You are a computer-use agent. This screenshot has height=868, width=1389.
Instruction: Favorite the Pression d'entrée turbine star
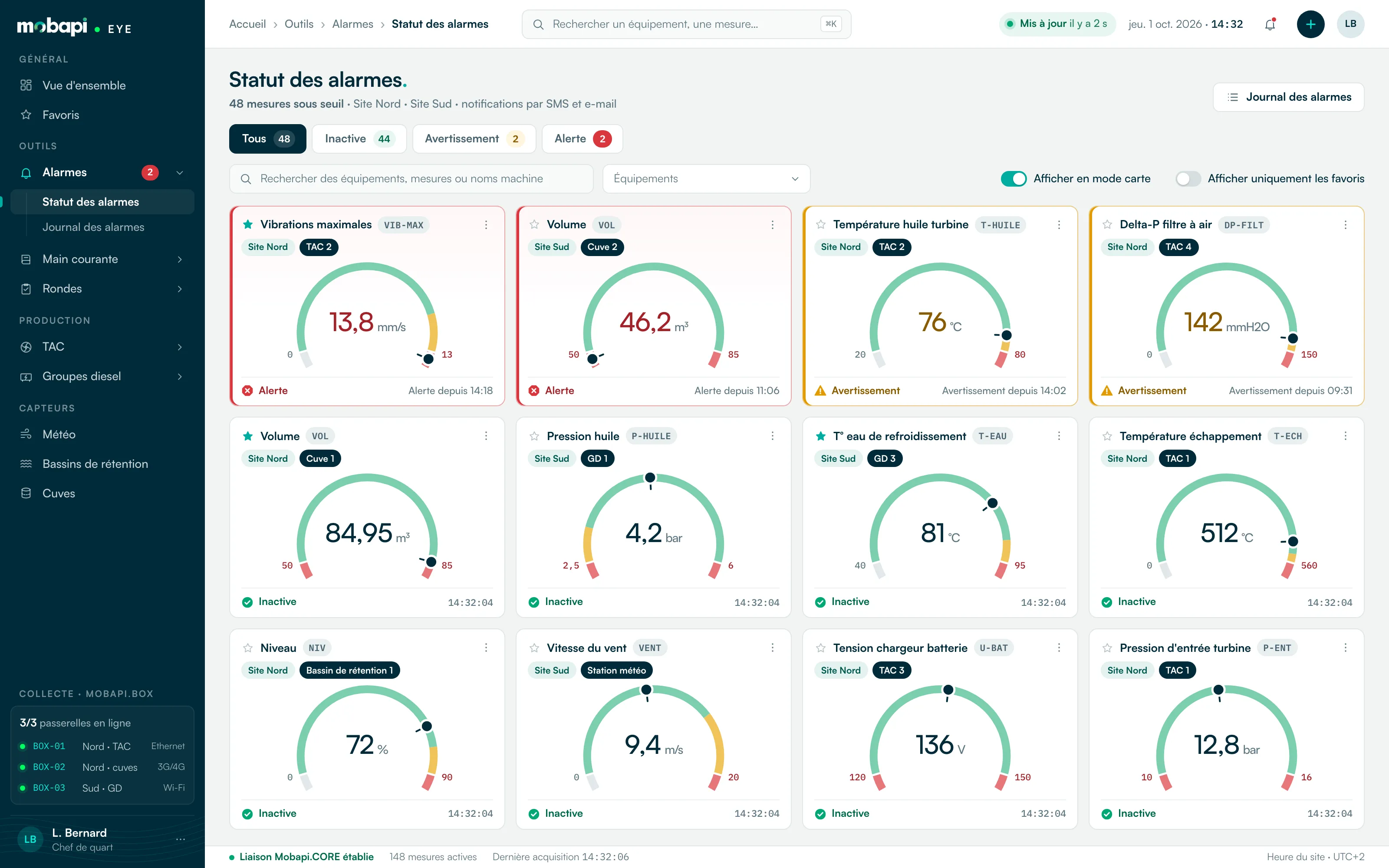click(x=1107, y=648)
